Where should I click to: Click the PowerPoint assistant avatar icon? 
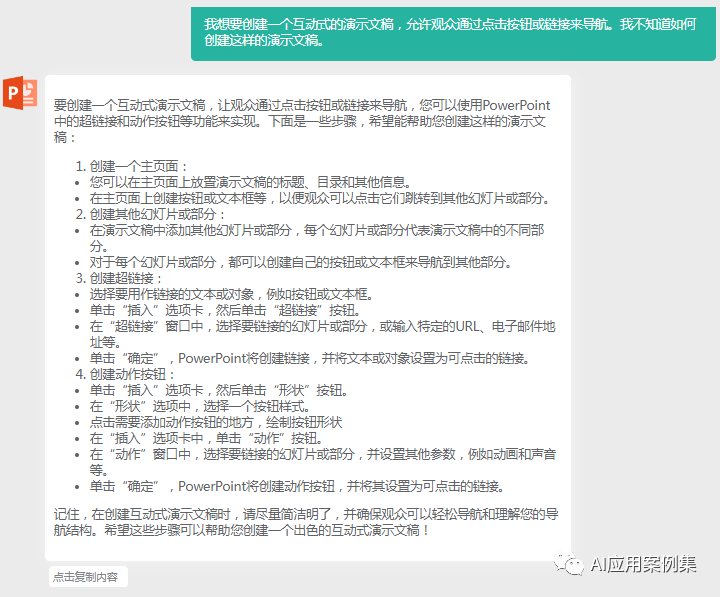(20, 93)
